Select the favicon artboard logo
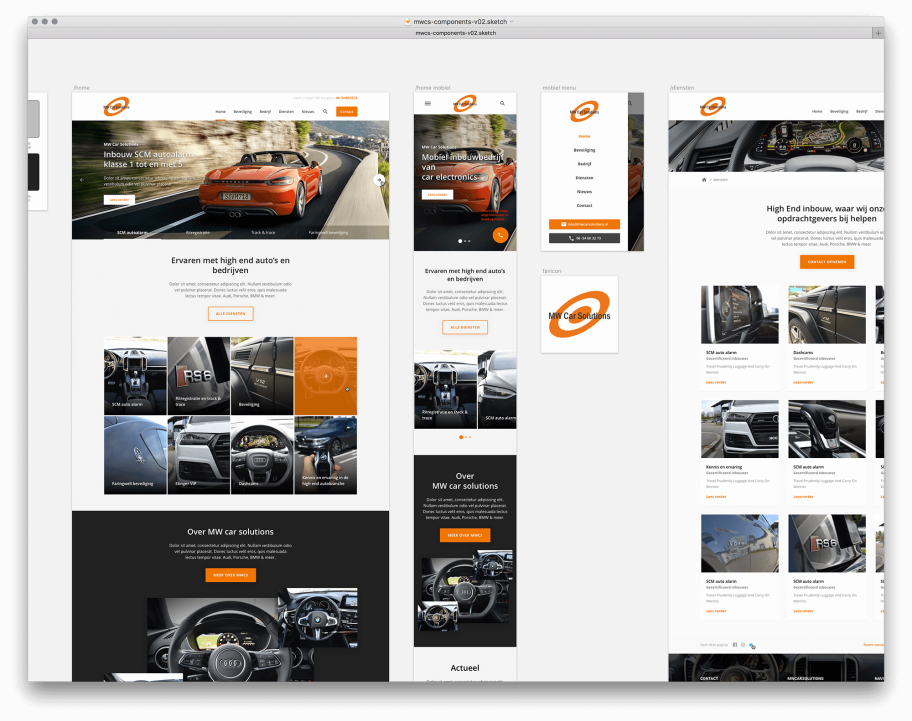 (x=579, y=315)
